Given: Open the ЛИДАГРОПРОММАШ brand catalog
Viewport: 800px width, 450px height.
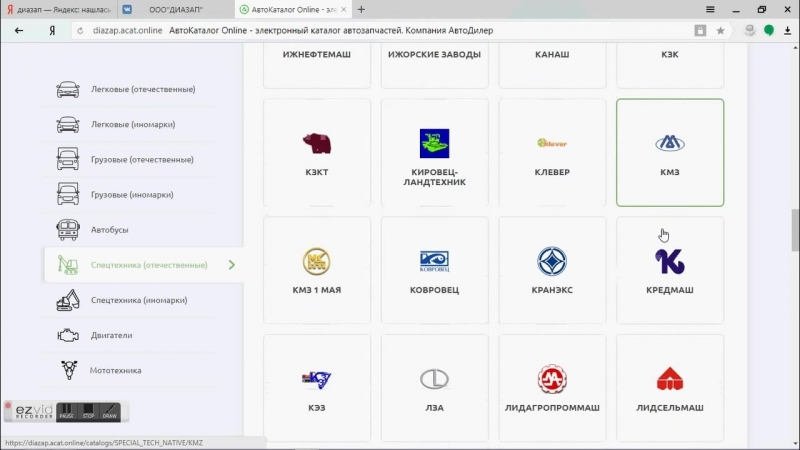Looking at the screenshot, I should [552, 388].
